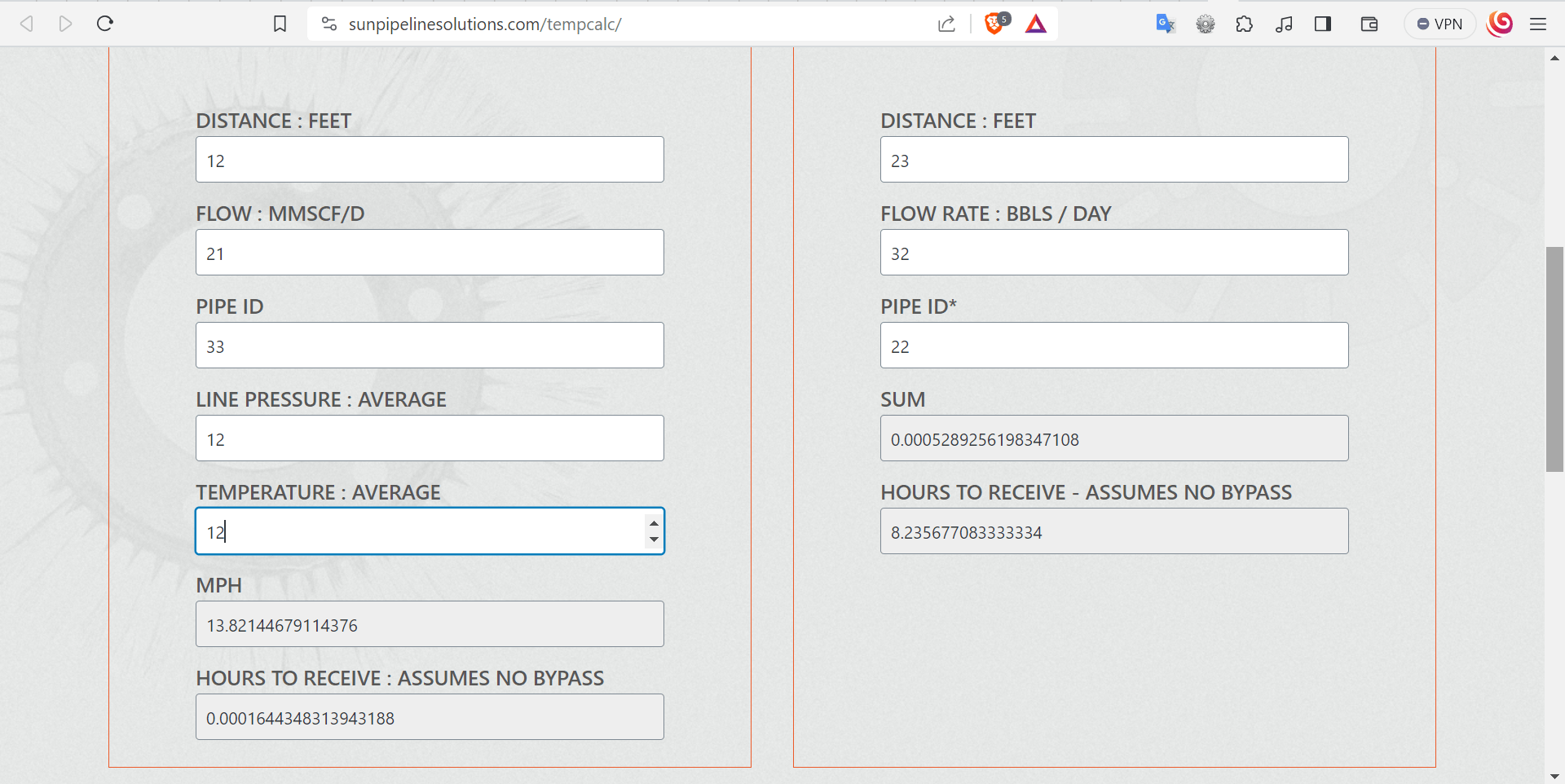This screenshot has height=784, width=1565.
Task: Increase Temperature Average with the up stepper arrow
Action: pos(654,523)
